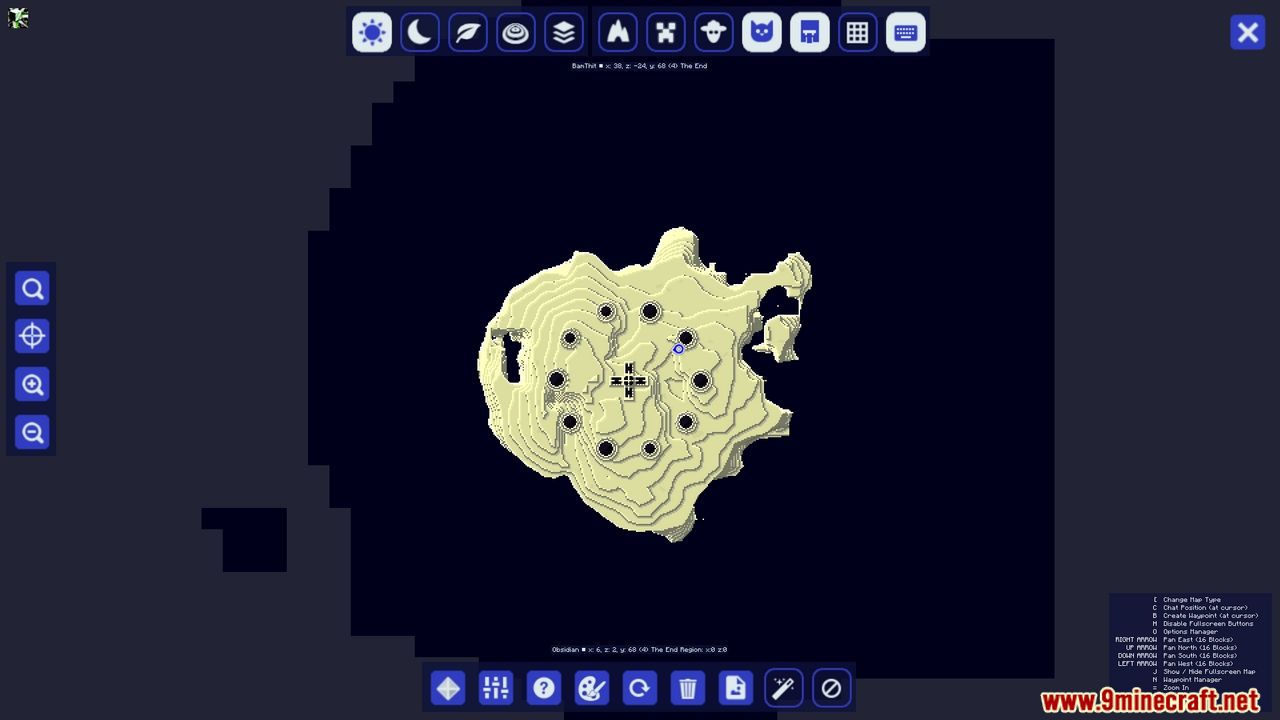Viewport: 1280px width, 720px height.
Task: Click the trash can delete icon
Action: point(688,688)
